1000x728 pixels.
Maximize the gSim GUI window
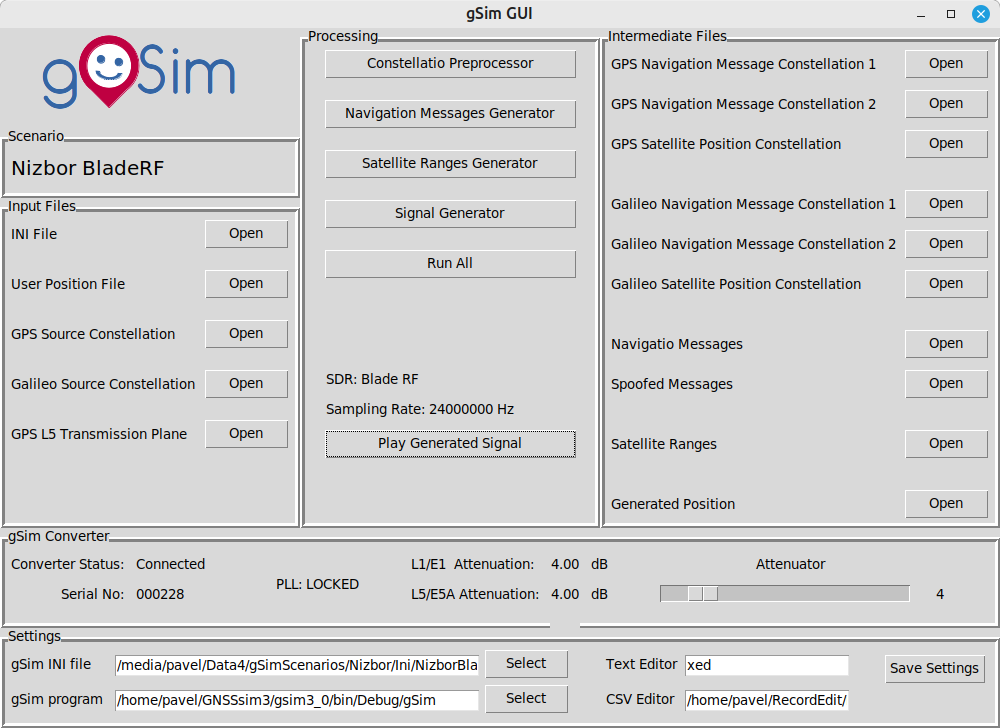tap(951, 14)
